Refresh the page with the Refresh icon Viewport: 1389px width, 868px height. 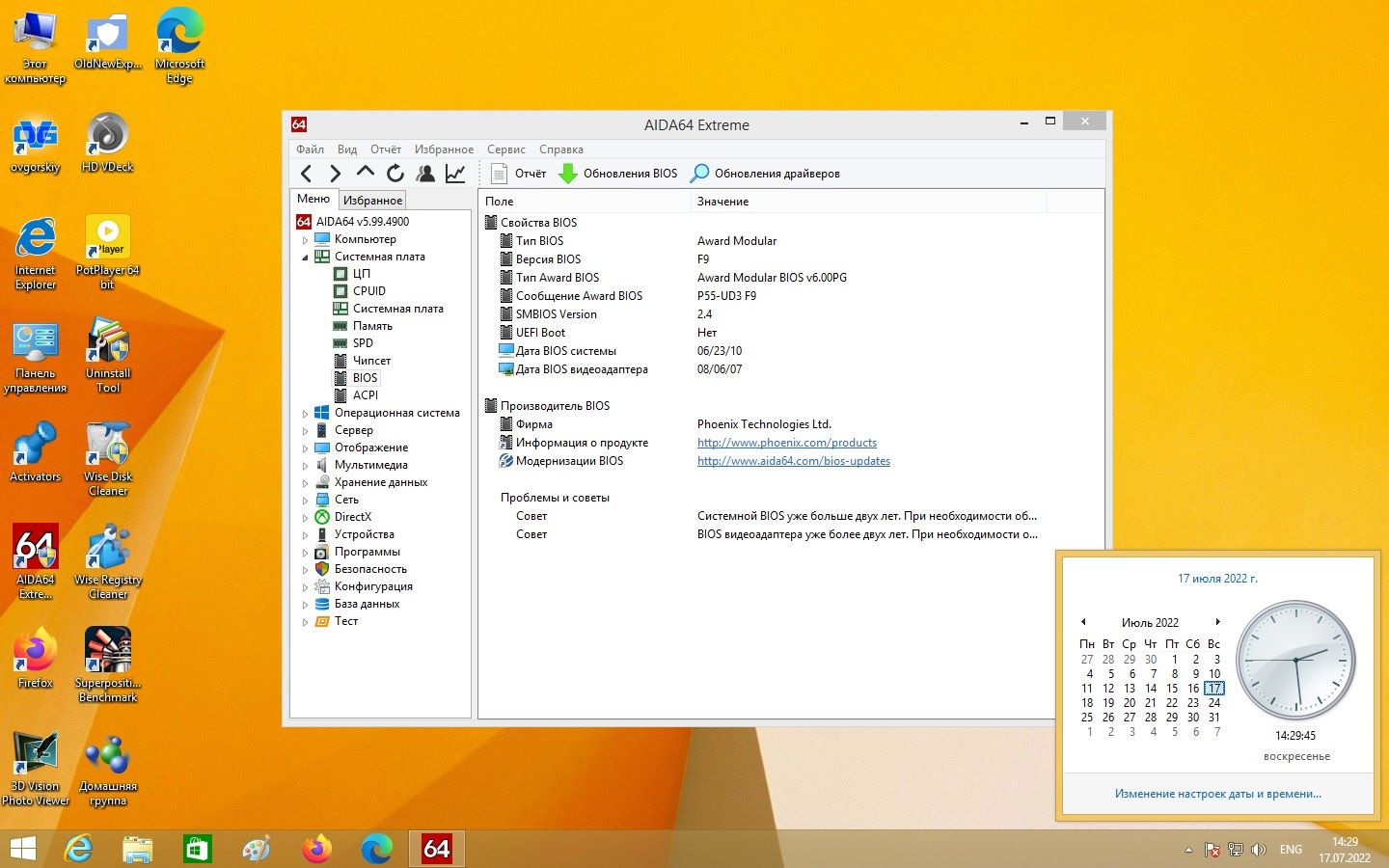pyautogui.click(x=395, y=174)
